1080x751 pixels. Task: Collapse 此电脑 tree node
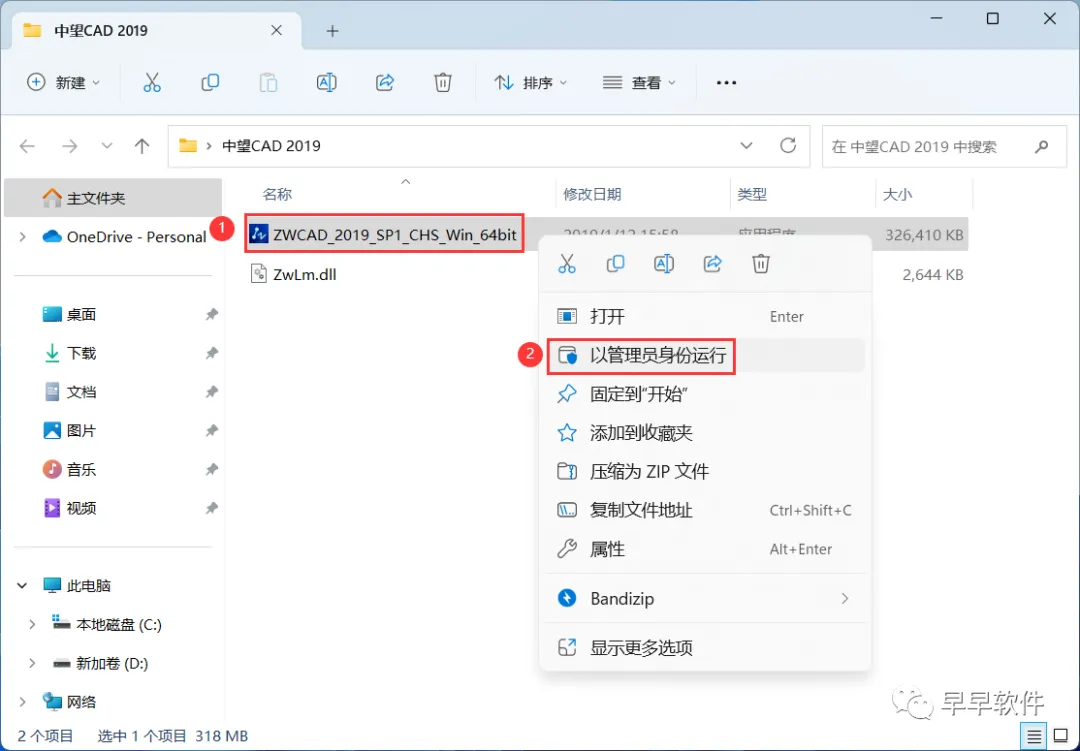tap(23, 586)
